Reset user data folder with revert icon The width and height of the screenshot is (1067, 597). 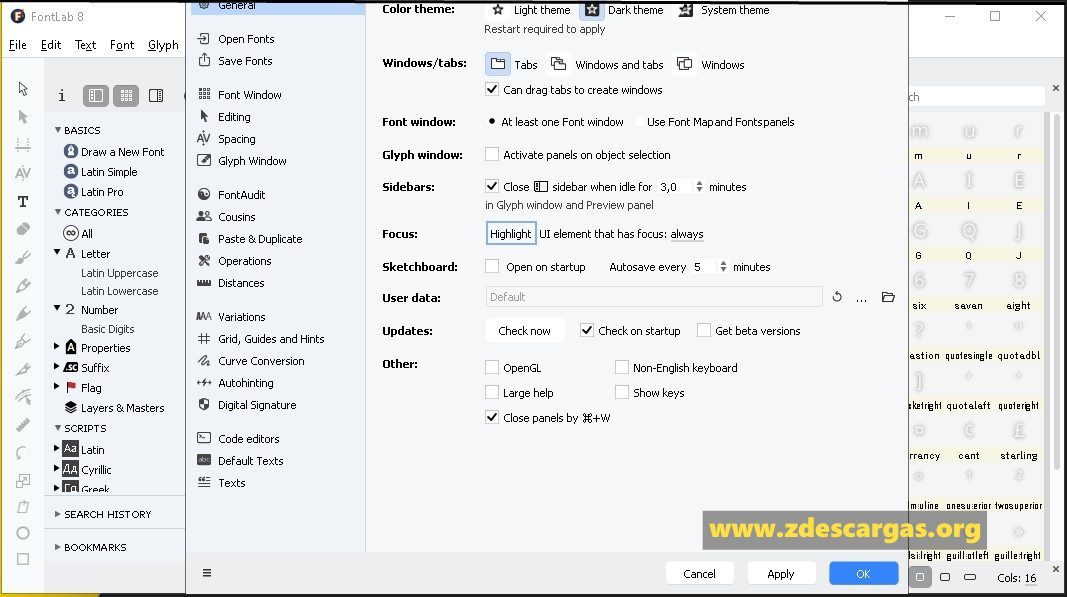click(x=837, y=297)
